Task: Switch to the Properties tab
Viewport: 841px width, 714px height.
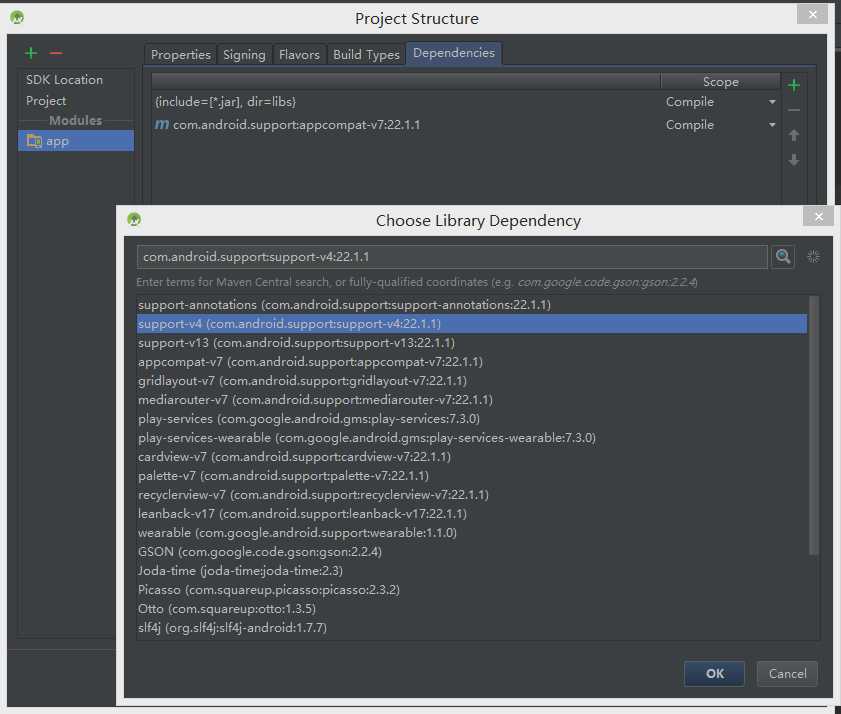Action: 181,55
